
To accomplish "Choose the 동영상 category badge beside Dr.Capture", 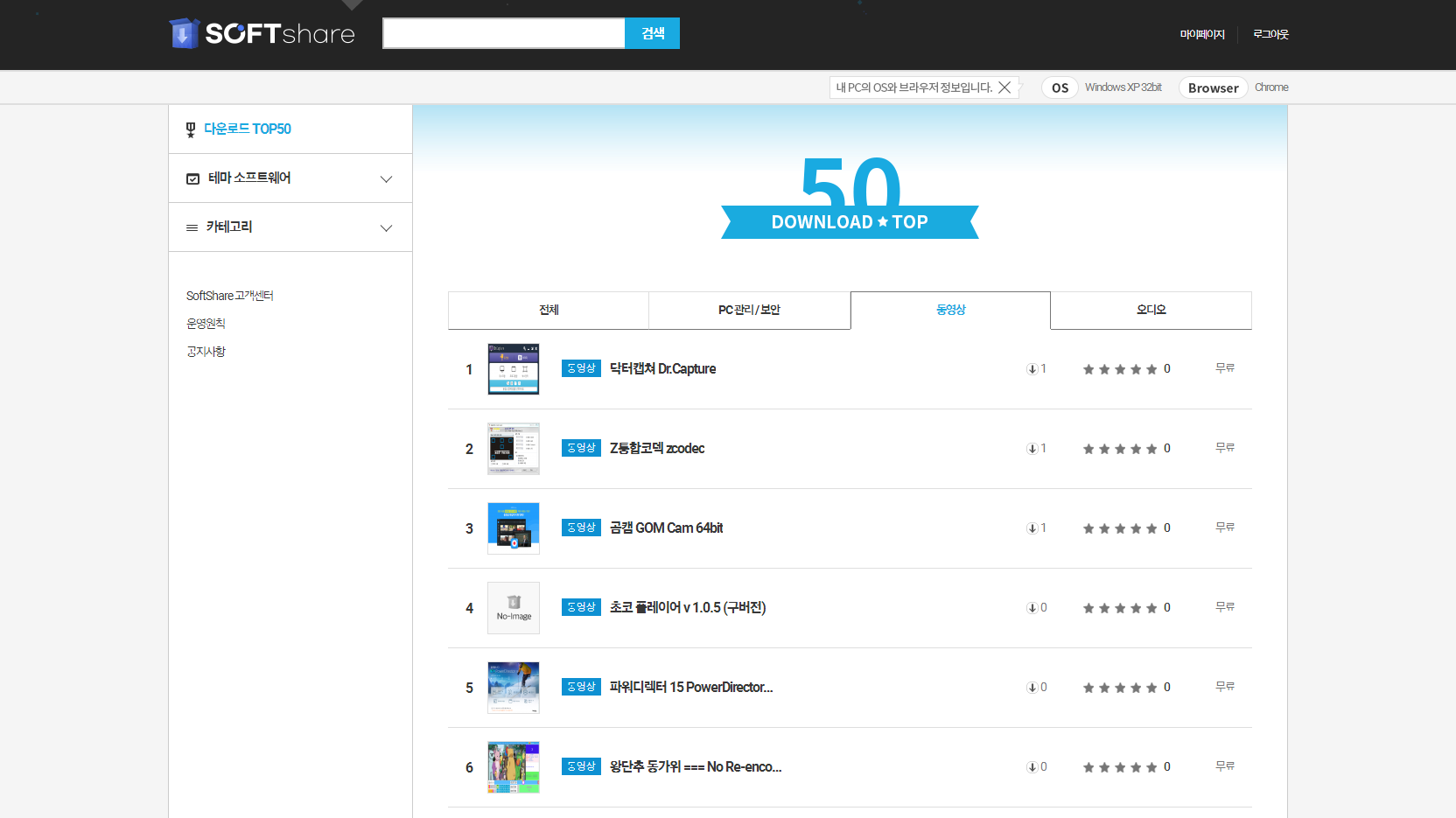I will coord(581,368).
